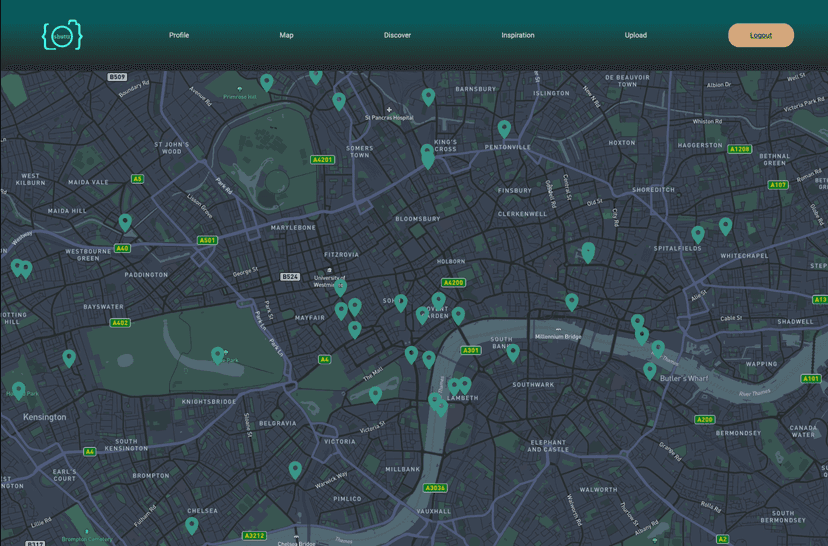Screen dimensions: 828x546
Task: Open the pin left of Barnsbury label
Action: pos(428,97)
